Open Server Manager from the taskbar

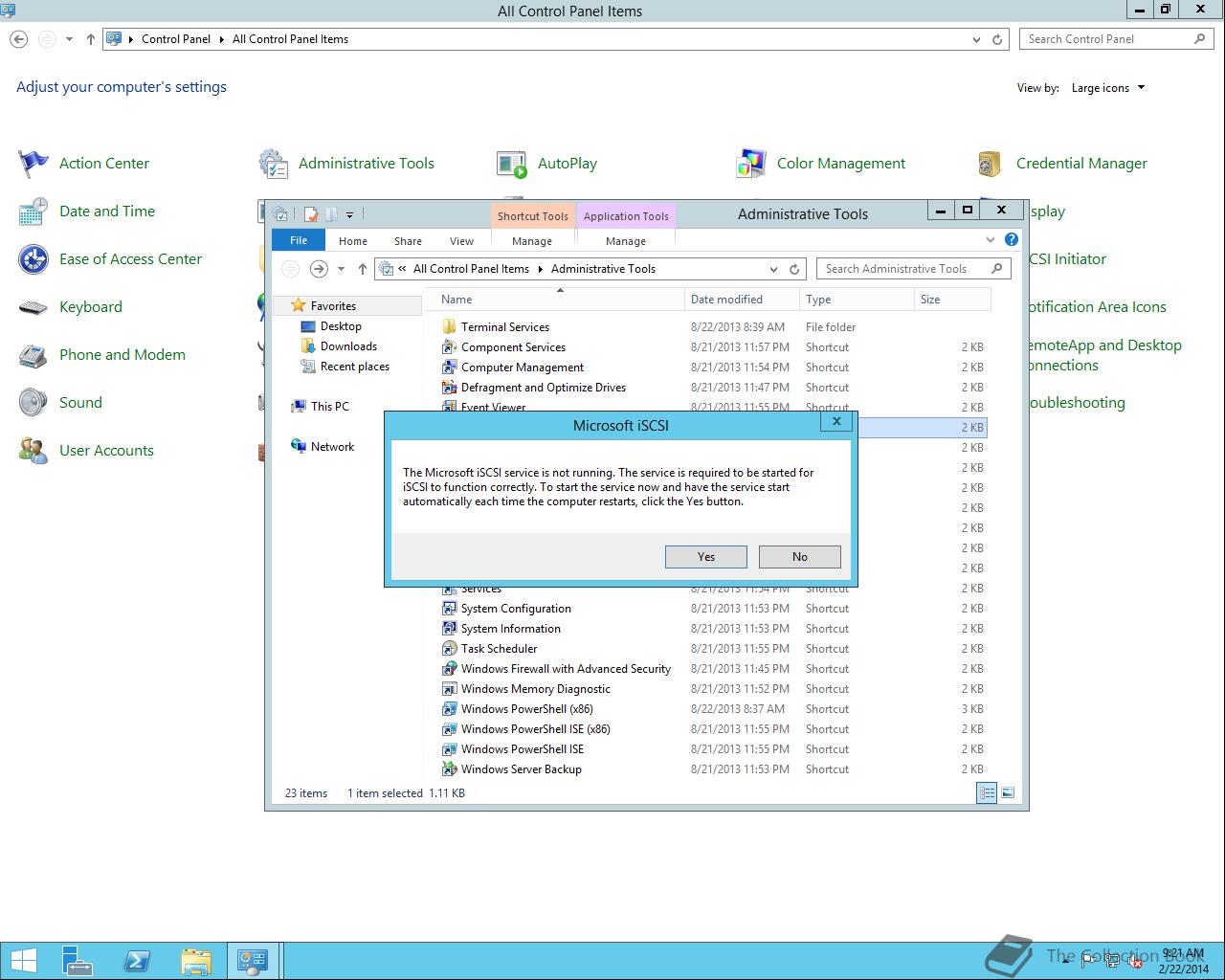pyautogui.click(x=78, y=961)
